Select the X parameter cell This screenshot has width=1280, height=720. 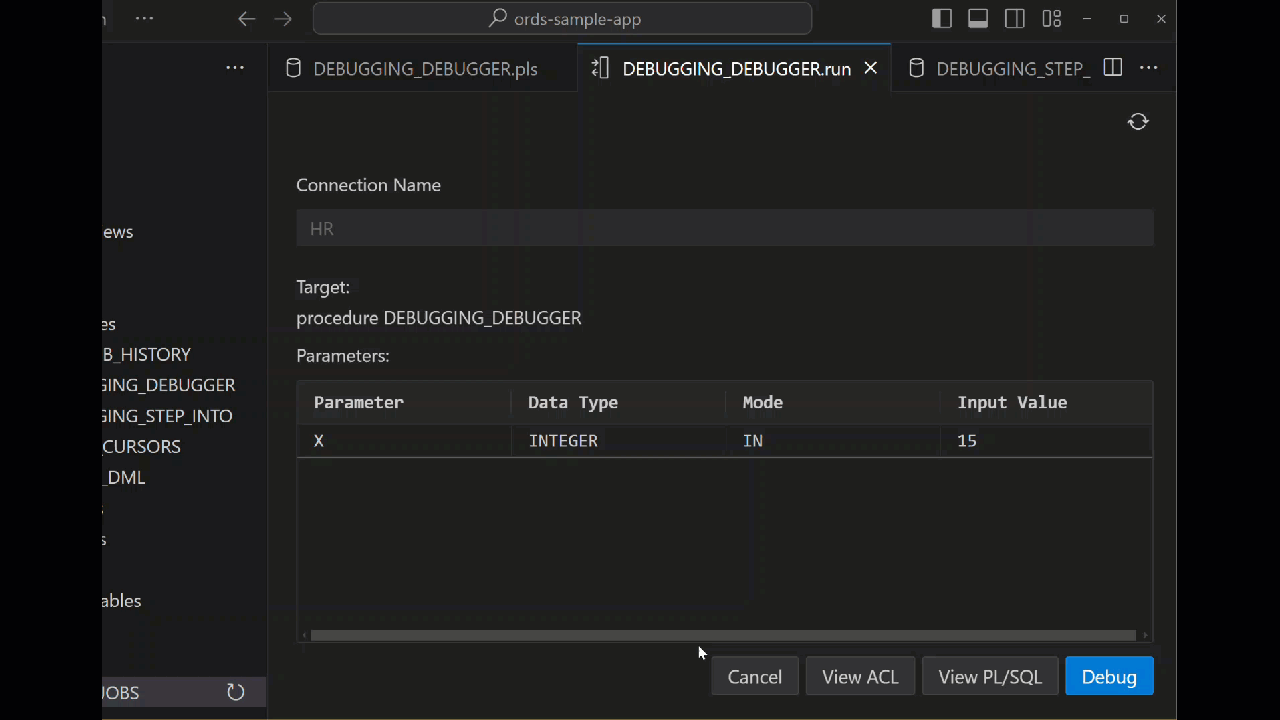pyautogui.click(x=404, y=440)
